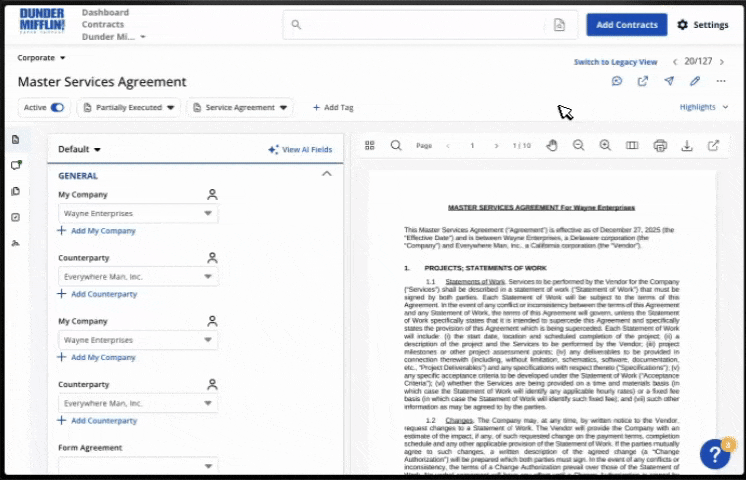Image resolution: width=746 pixels, height=480 pixels.
Task: Print the document using printer icon
Action: [660, 146]
